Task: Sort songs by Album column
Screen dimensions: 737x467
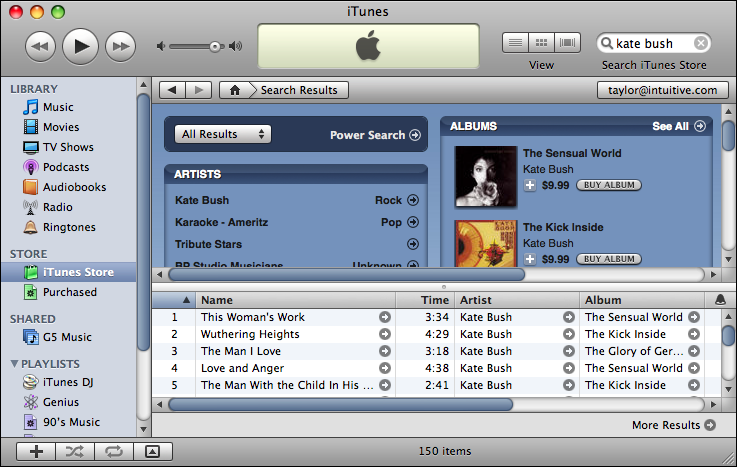Action: coord(642,300)
